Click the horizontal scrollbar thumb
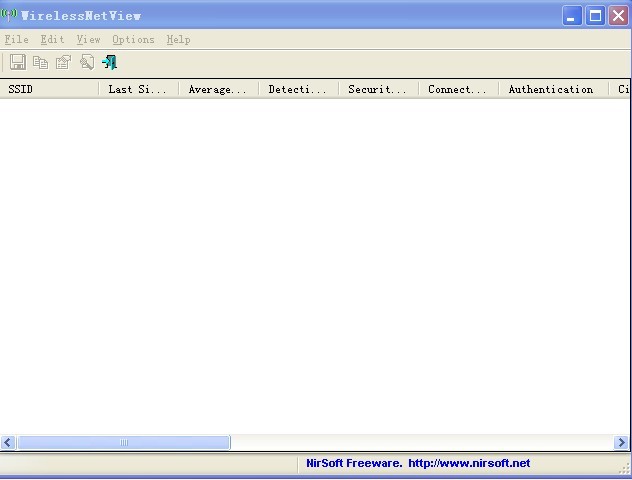Screen dimensions: 632x480 tap(124, 442)
